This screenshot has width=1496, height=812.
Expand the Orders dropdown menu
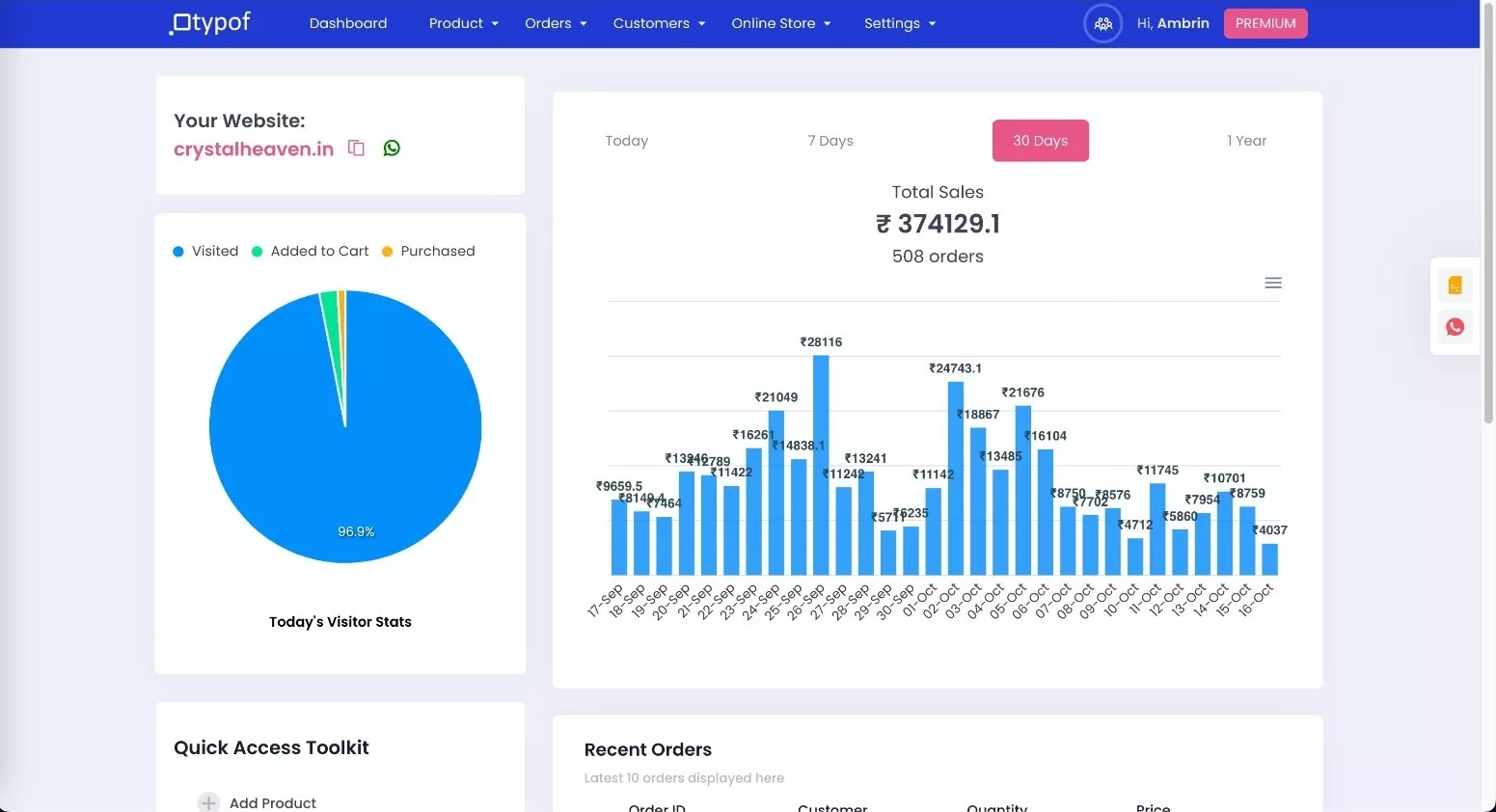click(556, 23)
